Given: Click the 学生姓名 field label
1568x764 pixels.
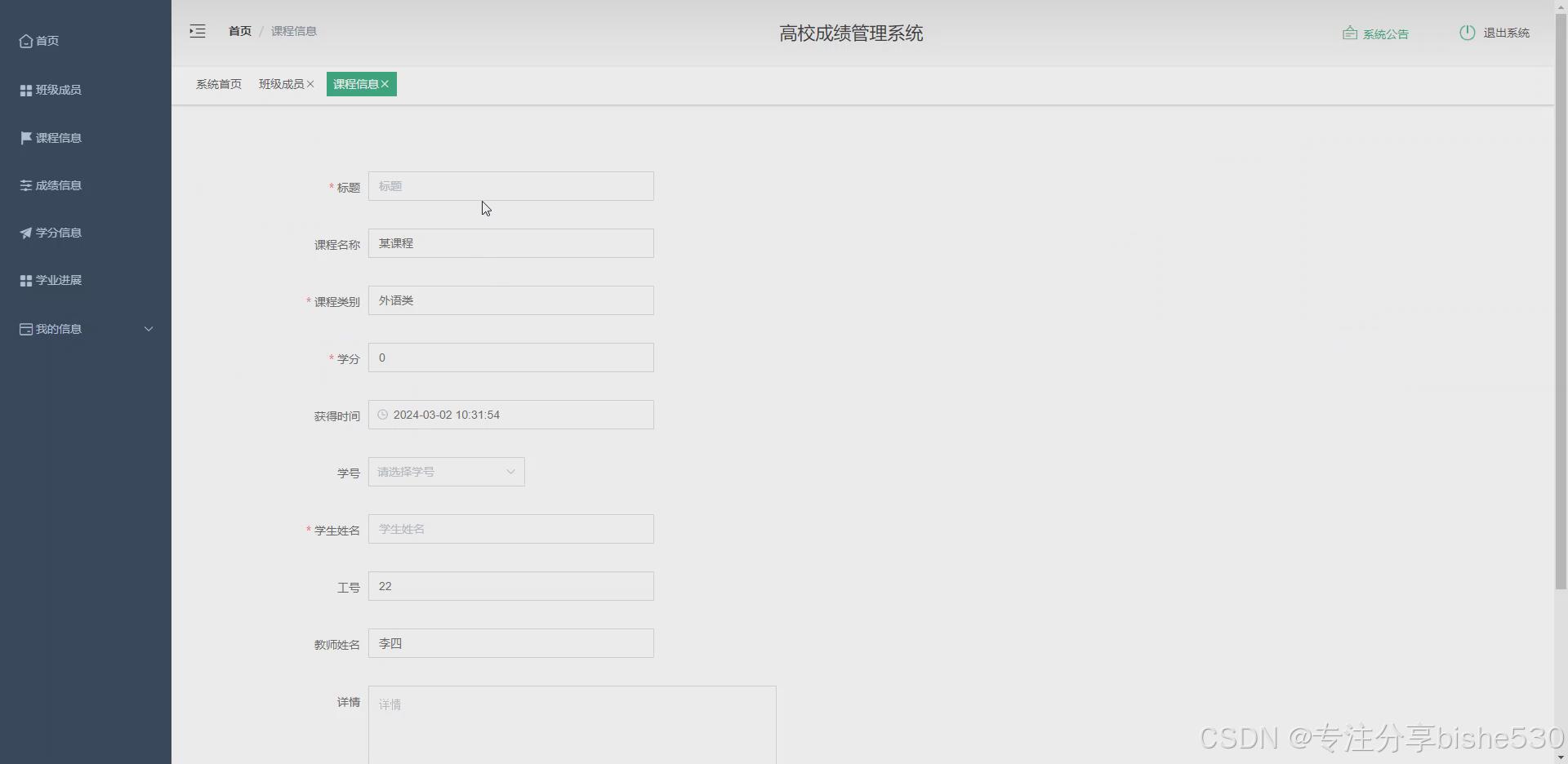Looking at the screenshot, I should tap(336, 531).
